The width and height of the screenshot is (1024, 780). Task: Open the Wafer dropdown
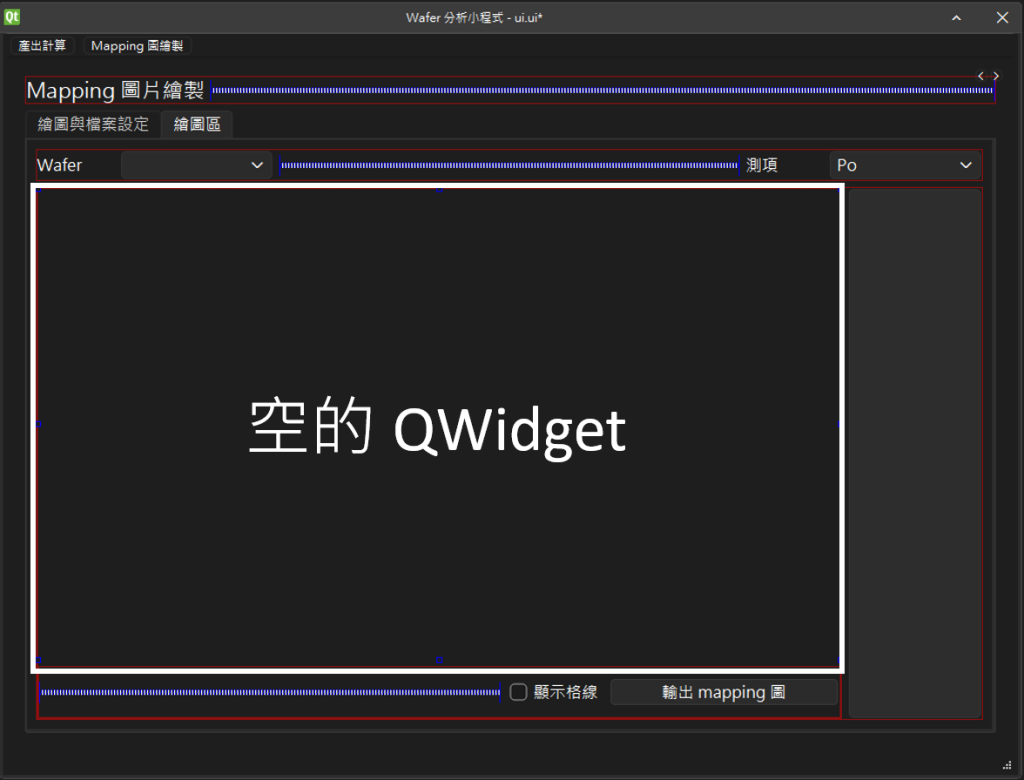[197, 165]
